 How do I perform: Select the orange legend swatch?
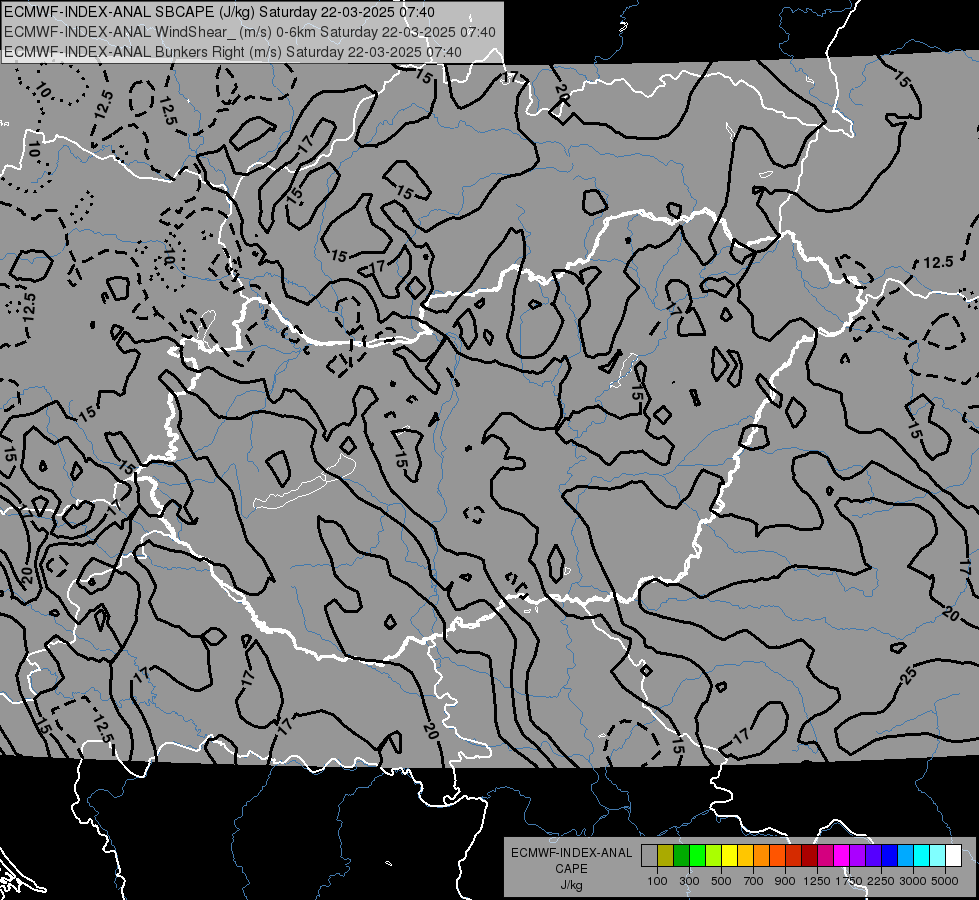(x=762, y=856)
